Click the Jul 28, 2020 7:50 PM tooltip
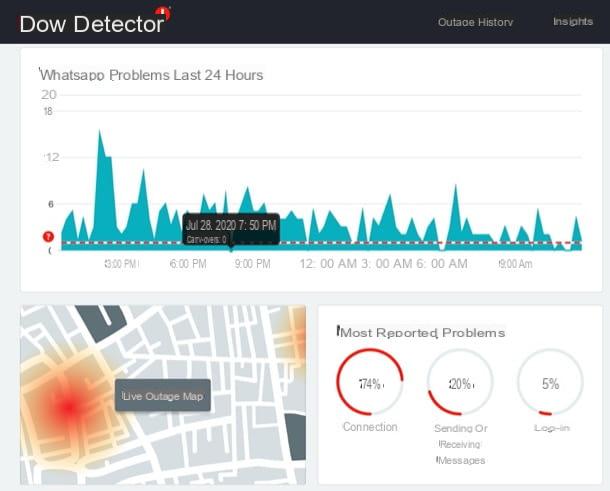 tap(231, 229)
